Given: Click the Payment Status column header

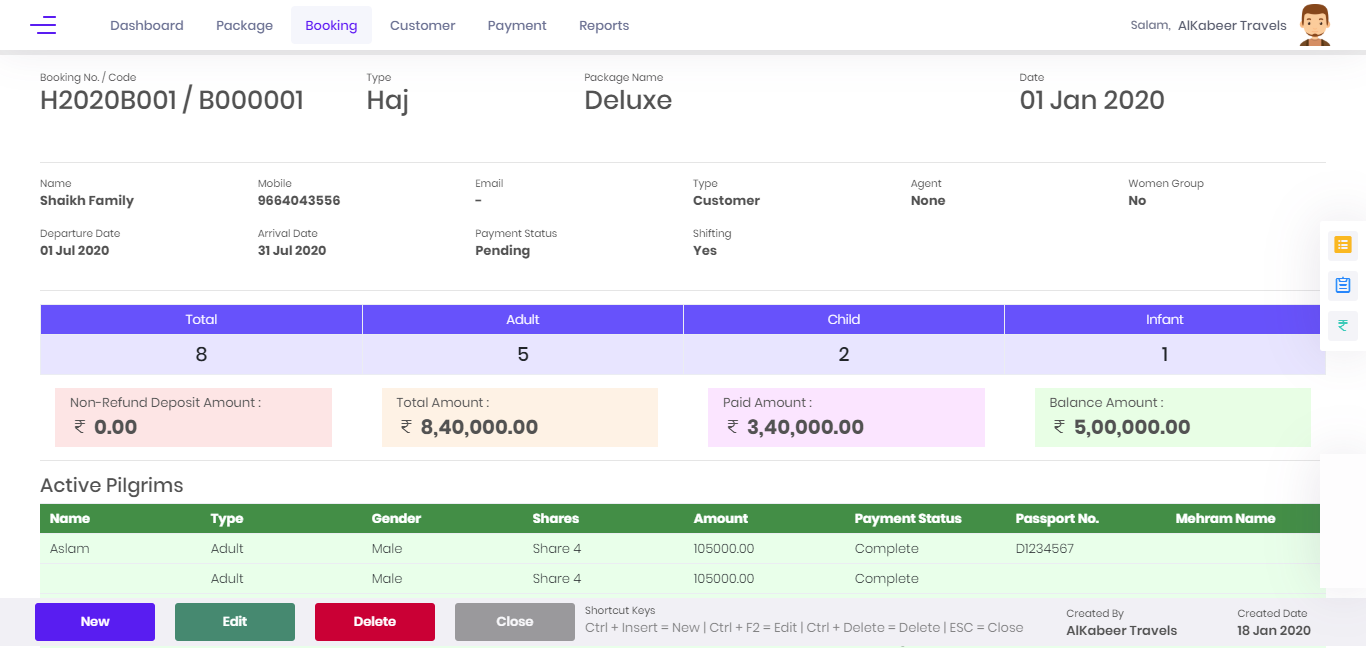Looking at the screenshot, I should point(907,519).
